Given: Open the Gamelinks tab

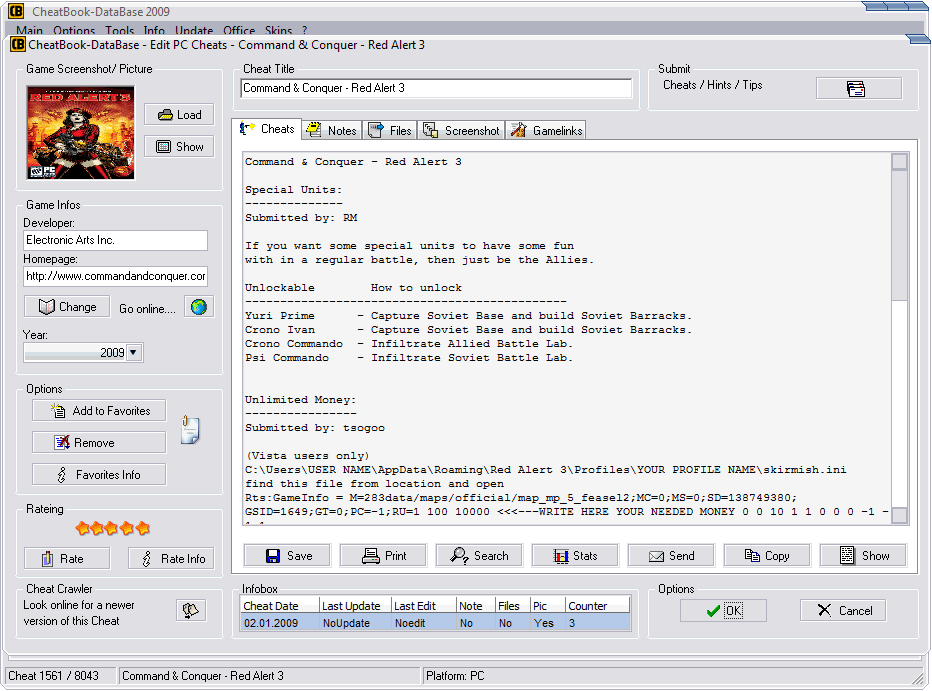Looking at the screenshot, I should 546,131.
